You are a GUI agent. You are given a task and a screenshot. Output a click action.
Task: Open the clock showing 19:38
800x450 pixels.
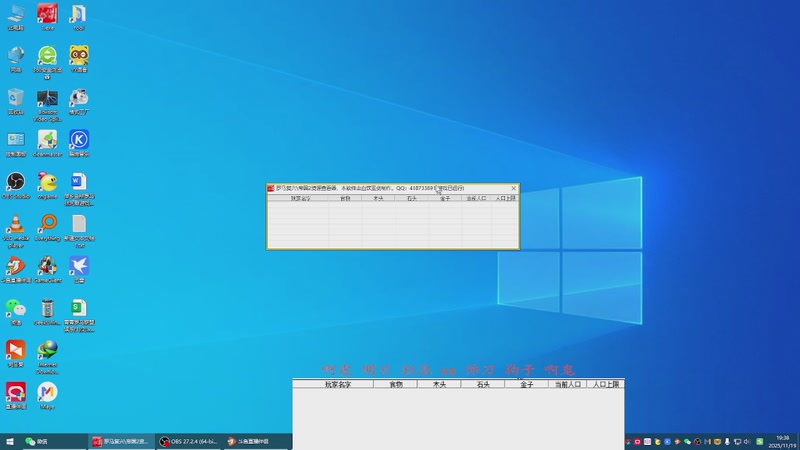point(783,442)
